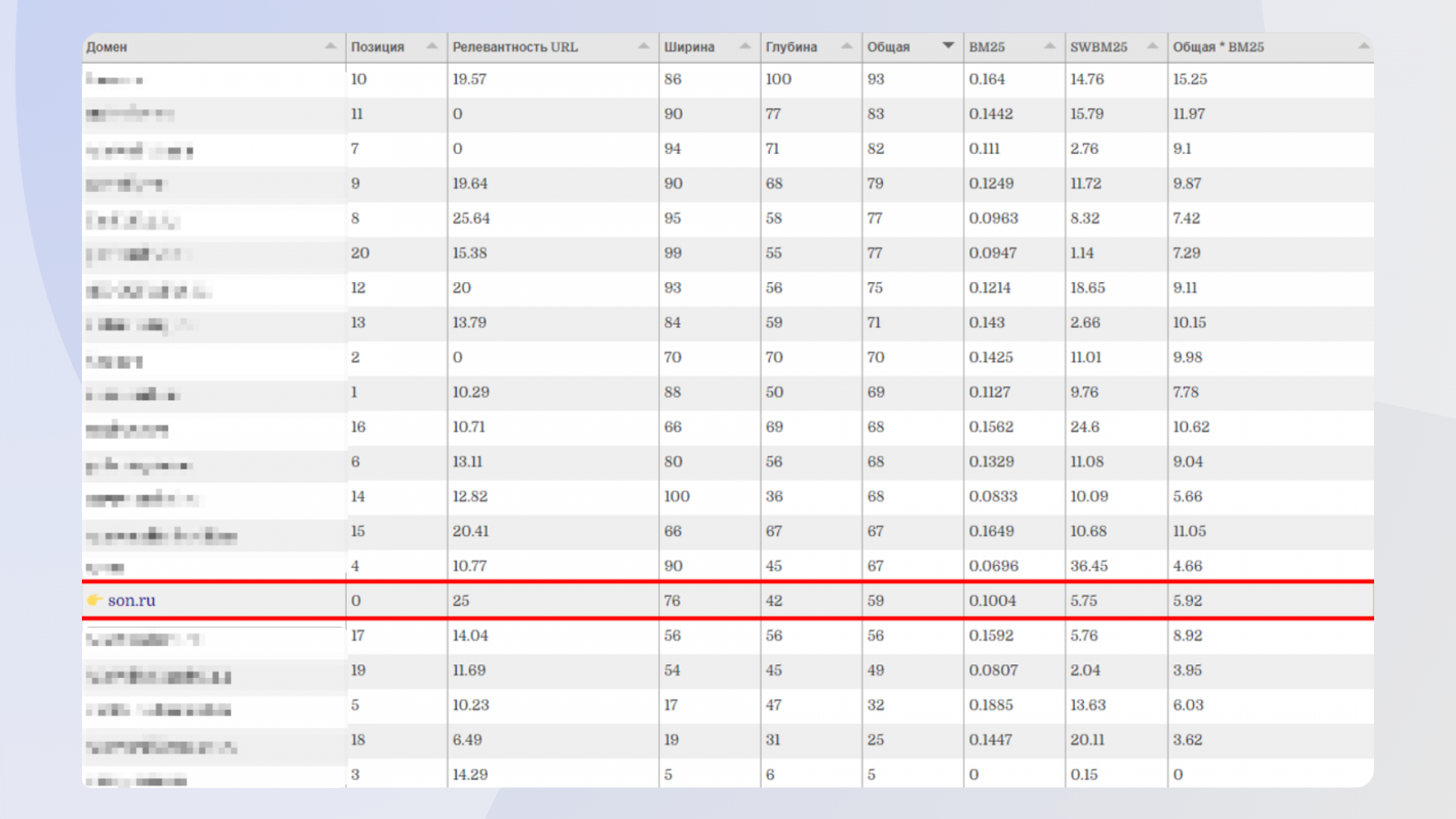The width and height of the screenshot is (1456, 819).
Task: Click the SWBM25 cell showing 13.63
Action: coord(1088,705)
